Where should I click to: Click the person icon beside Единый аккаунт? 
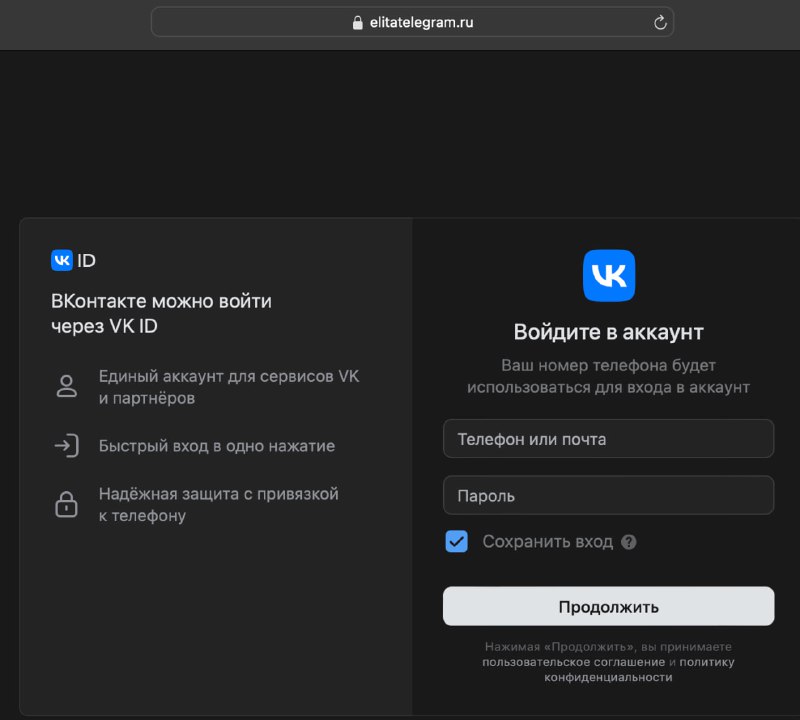[x=66, y=386]
